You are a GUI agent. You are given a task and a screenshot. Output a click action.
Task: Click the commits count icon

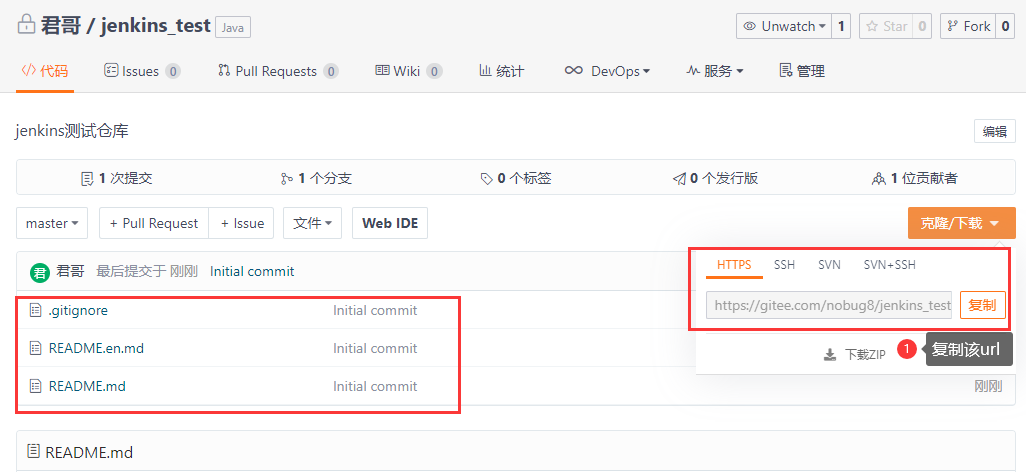click(87, 179)
